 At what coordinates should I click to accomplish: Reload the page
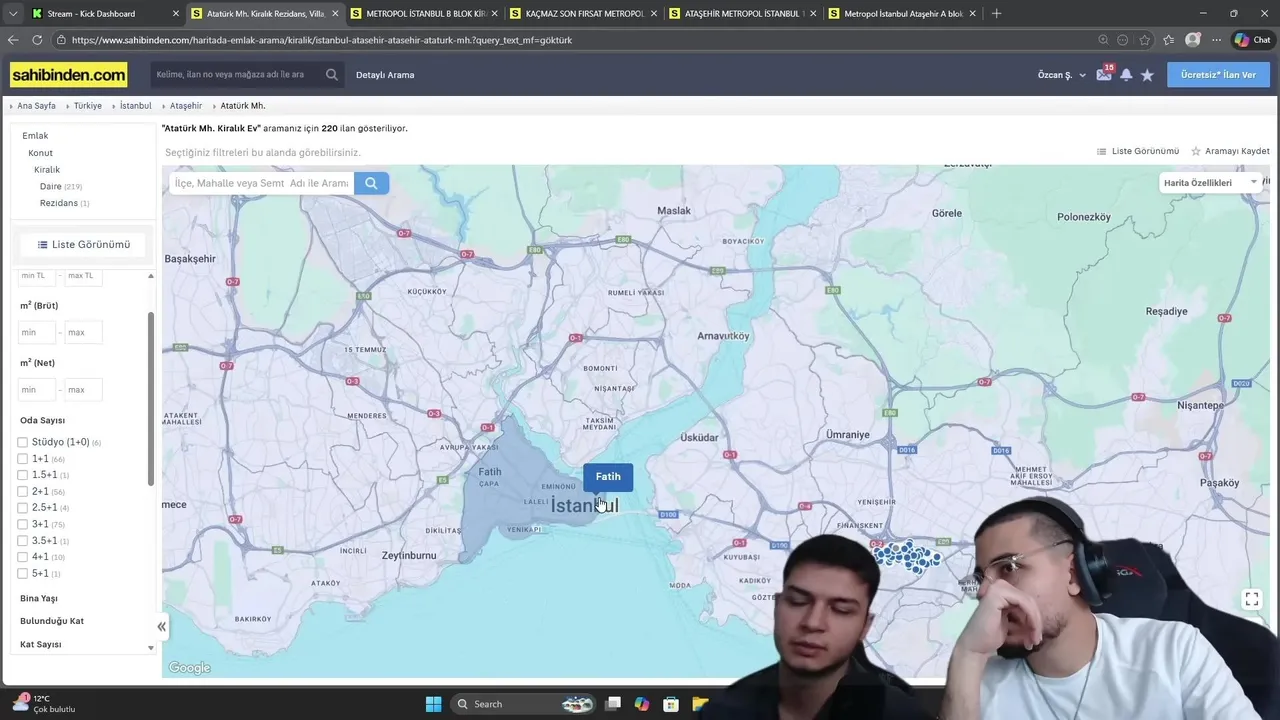point(37,40)
